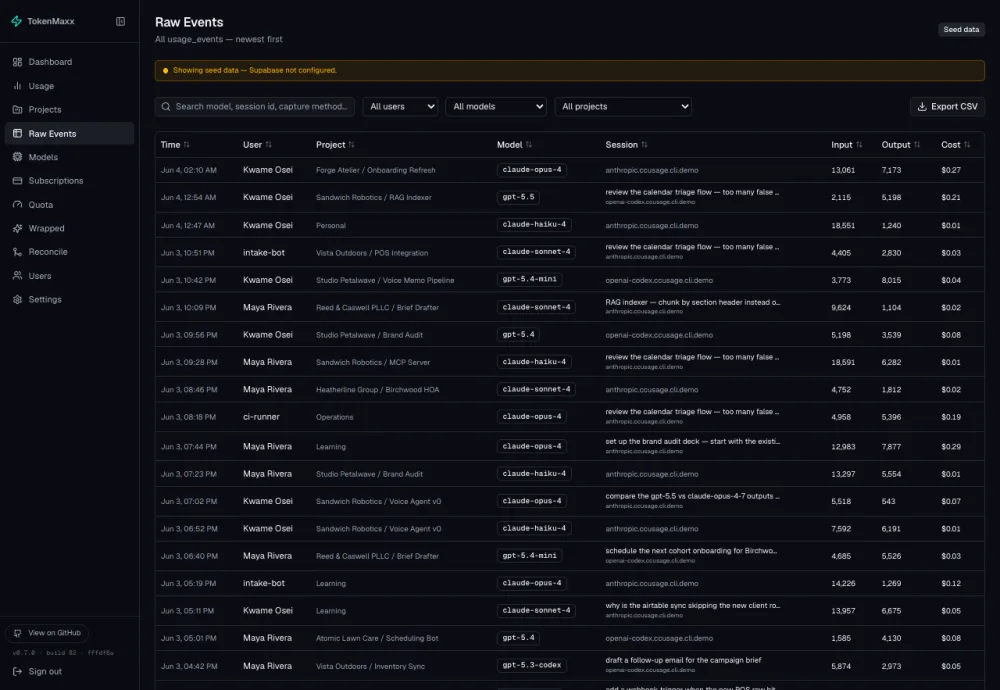
Task: Click session 'draft a follow-up email'
Action: point(683,660)
